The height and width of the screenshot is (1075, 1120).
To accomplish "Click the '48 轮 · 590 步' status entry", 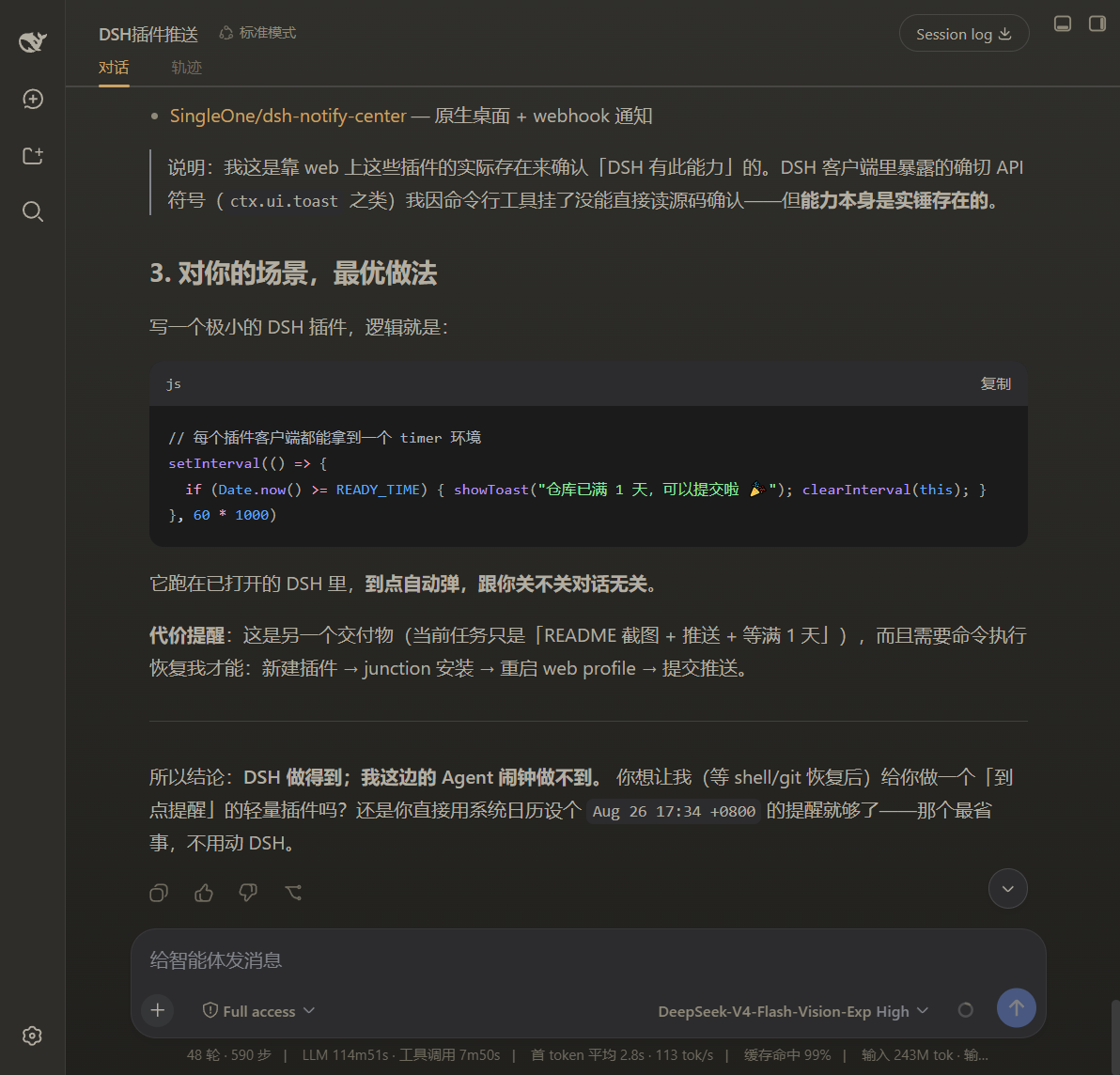I will point(228,1055).
